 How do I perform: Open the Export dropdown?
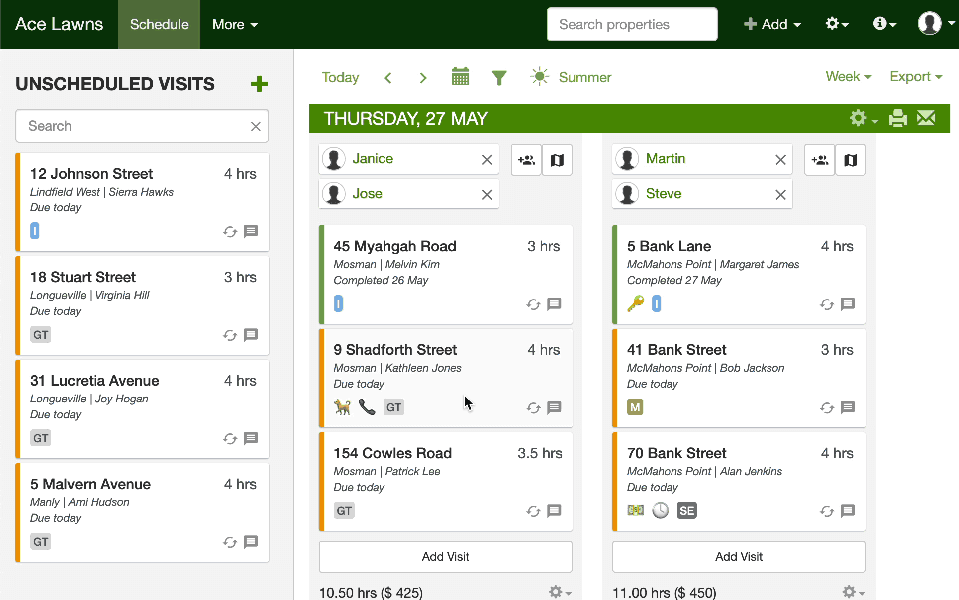[x=915, y=77]
